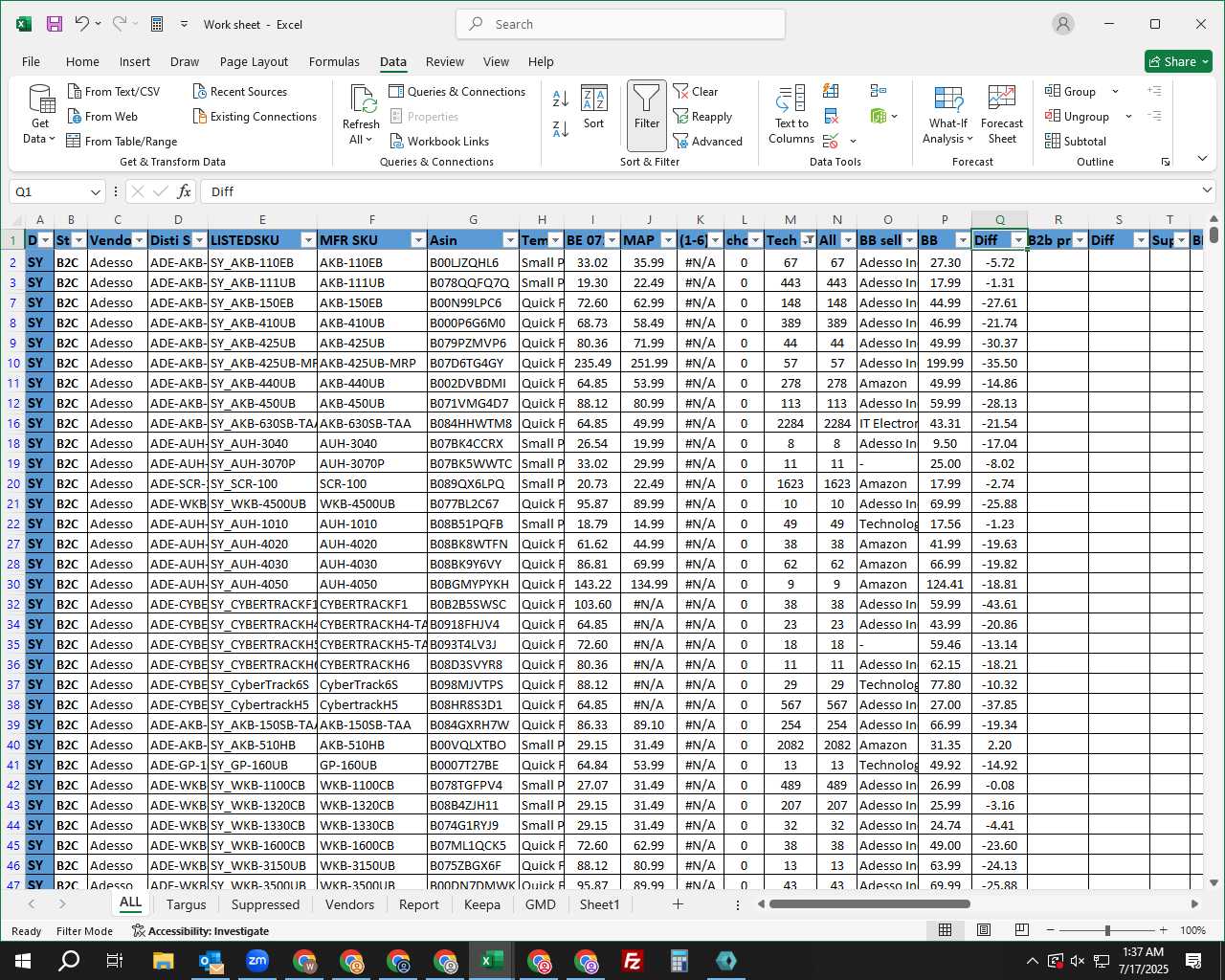Click zoom in plus button
Screen dimensions: 1225x980
click(1163, 930)
